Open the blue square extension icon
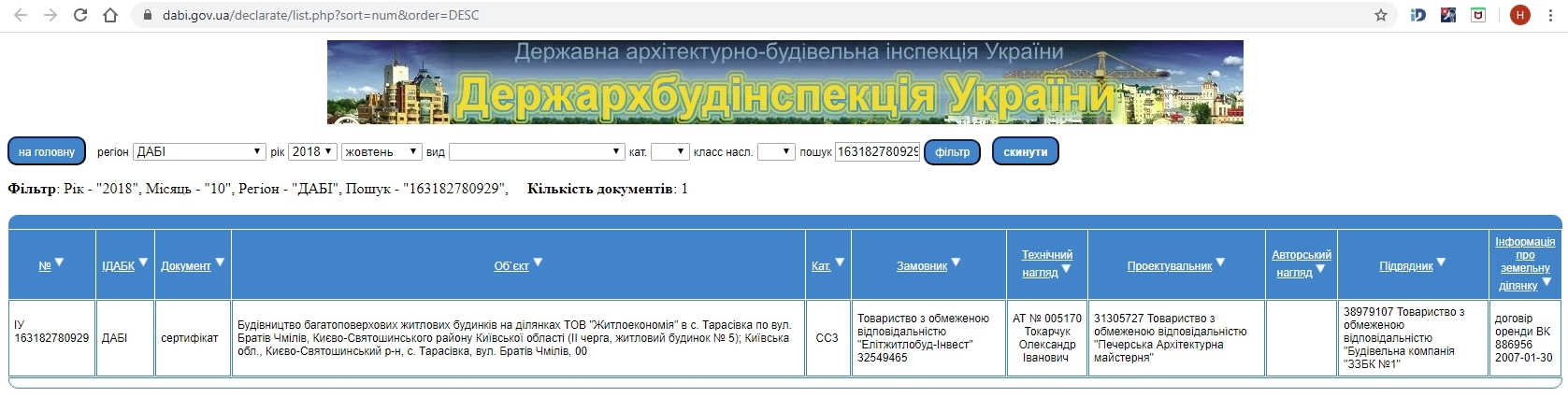This screenshot has width=1568, height=397. click(1448, 15)
